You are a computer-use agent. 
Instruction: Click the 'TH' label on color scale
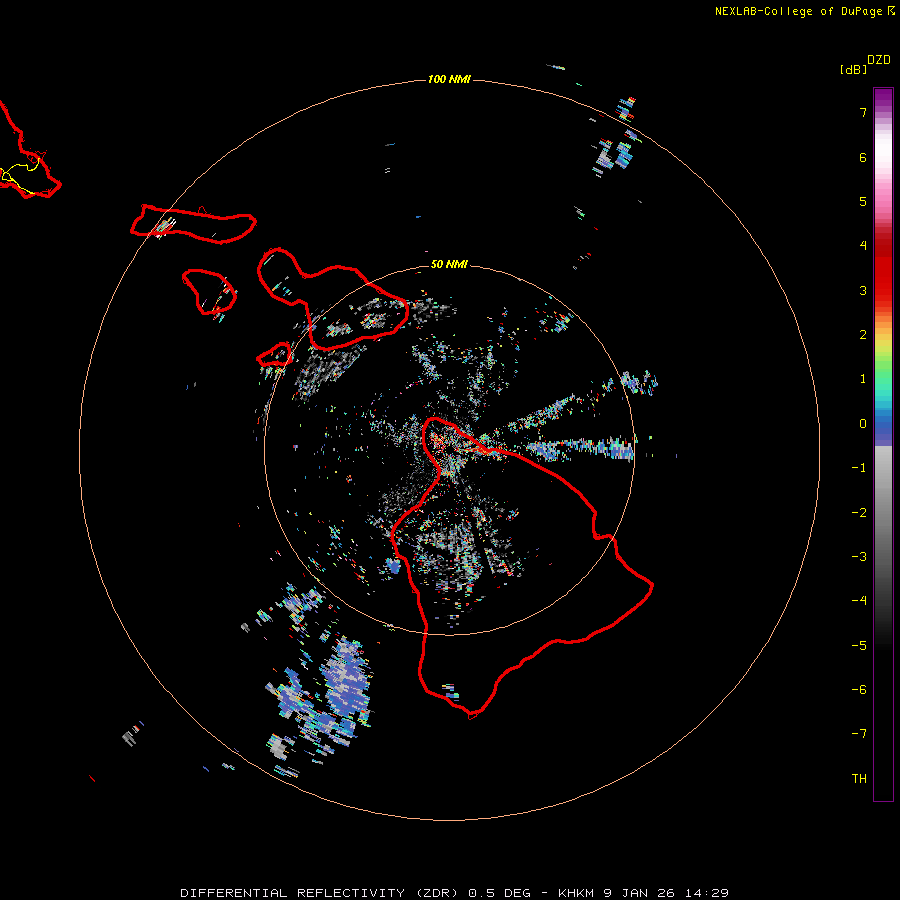click(x=859, y=779)
